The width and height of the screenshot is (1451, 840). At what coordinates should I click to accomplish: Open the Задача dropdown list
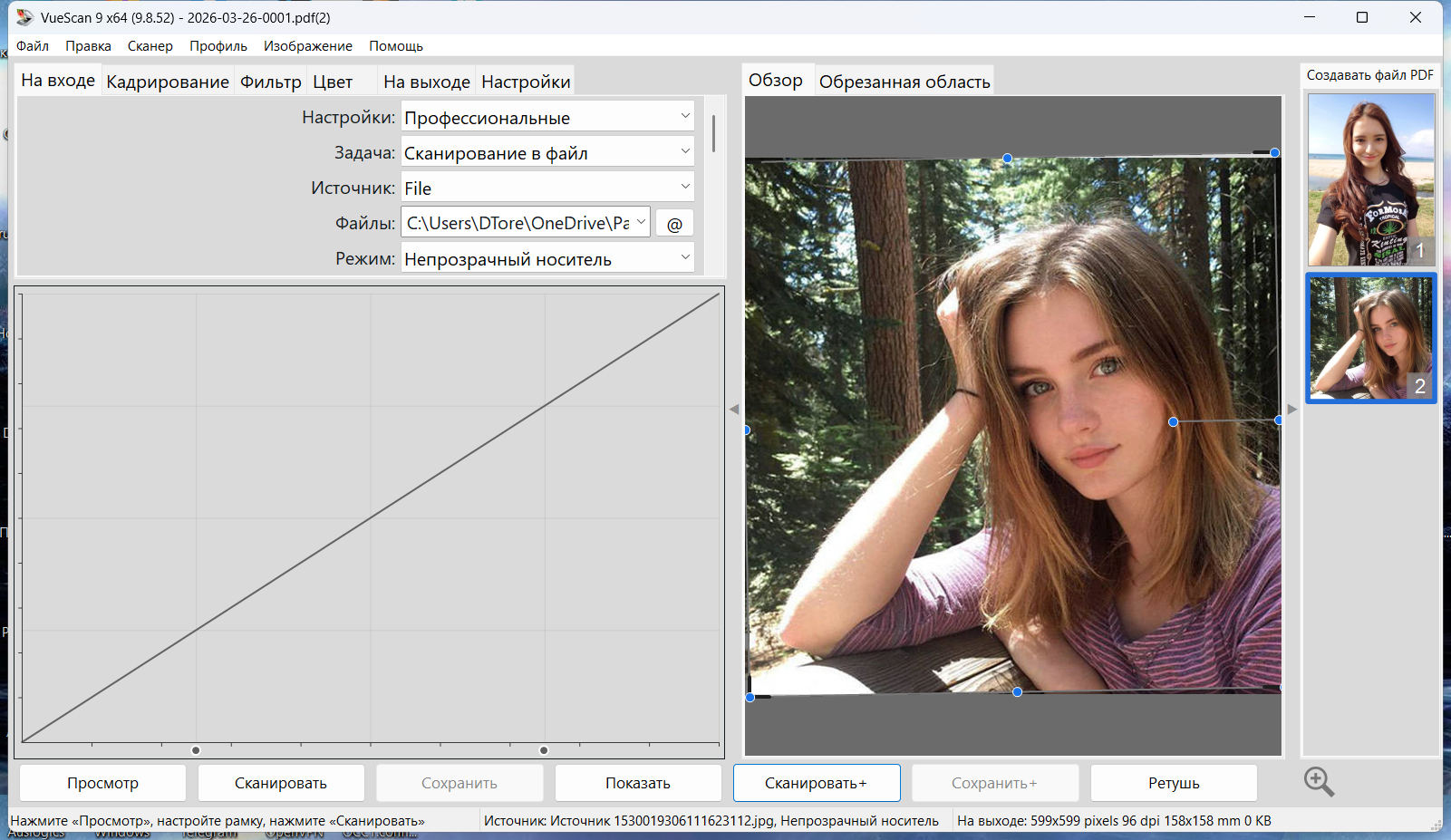point(547,153)
